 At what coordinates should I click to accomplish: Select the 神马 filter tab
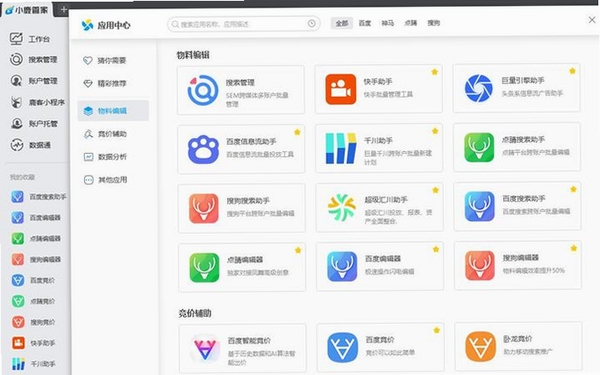tap(388, 23)
